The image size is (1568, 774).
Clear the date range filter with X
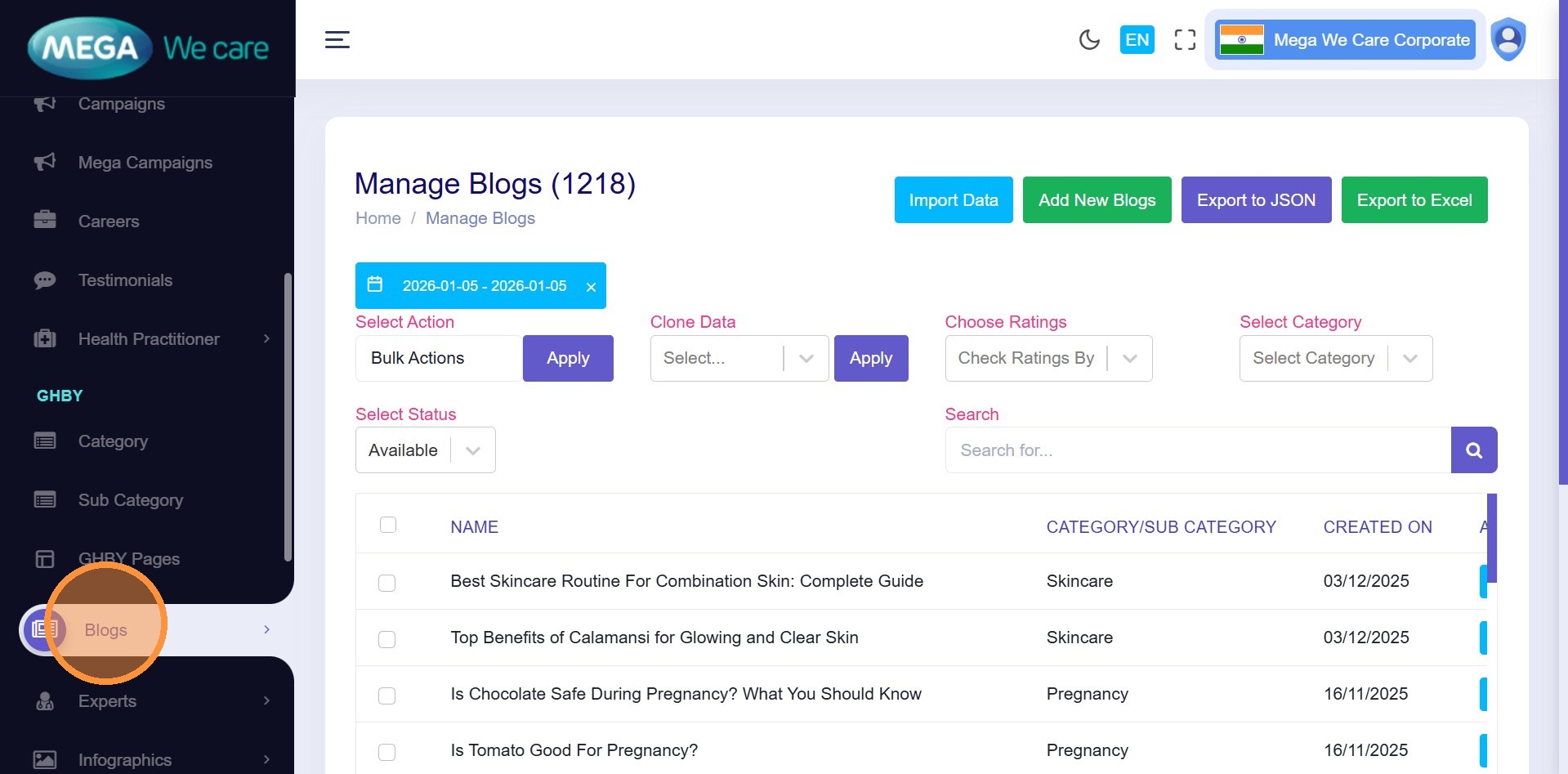click(x=591, y=287)
